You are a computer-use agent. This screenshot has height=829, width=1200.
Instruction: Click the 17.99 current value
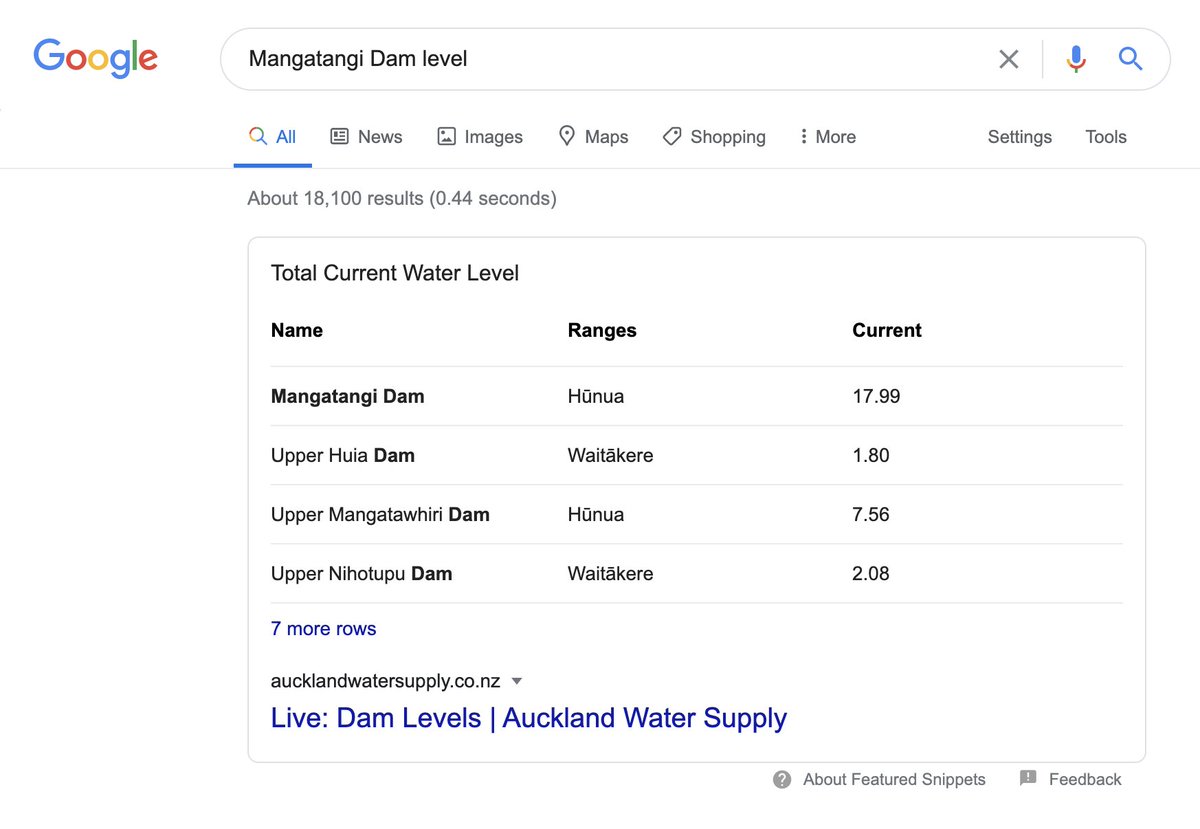[x=876, y=397]
